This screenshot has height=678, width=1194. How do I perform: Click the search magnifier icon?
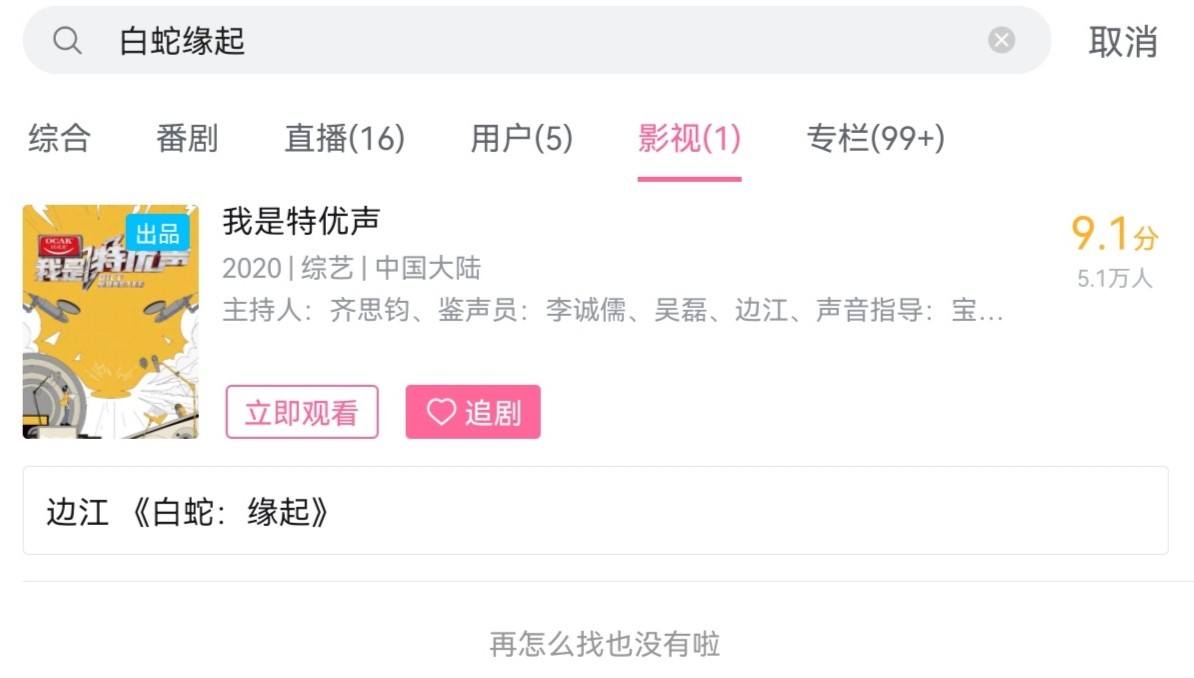tap(67, 41)
